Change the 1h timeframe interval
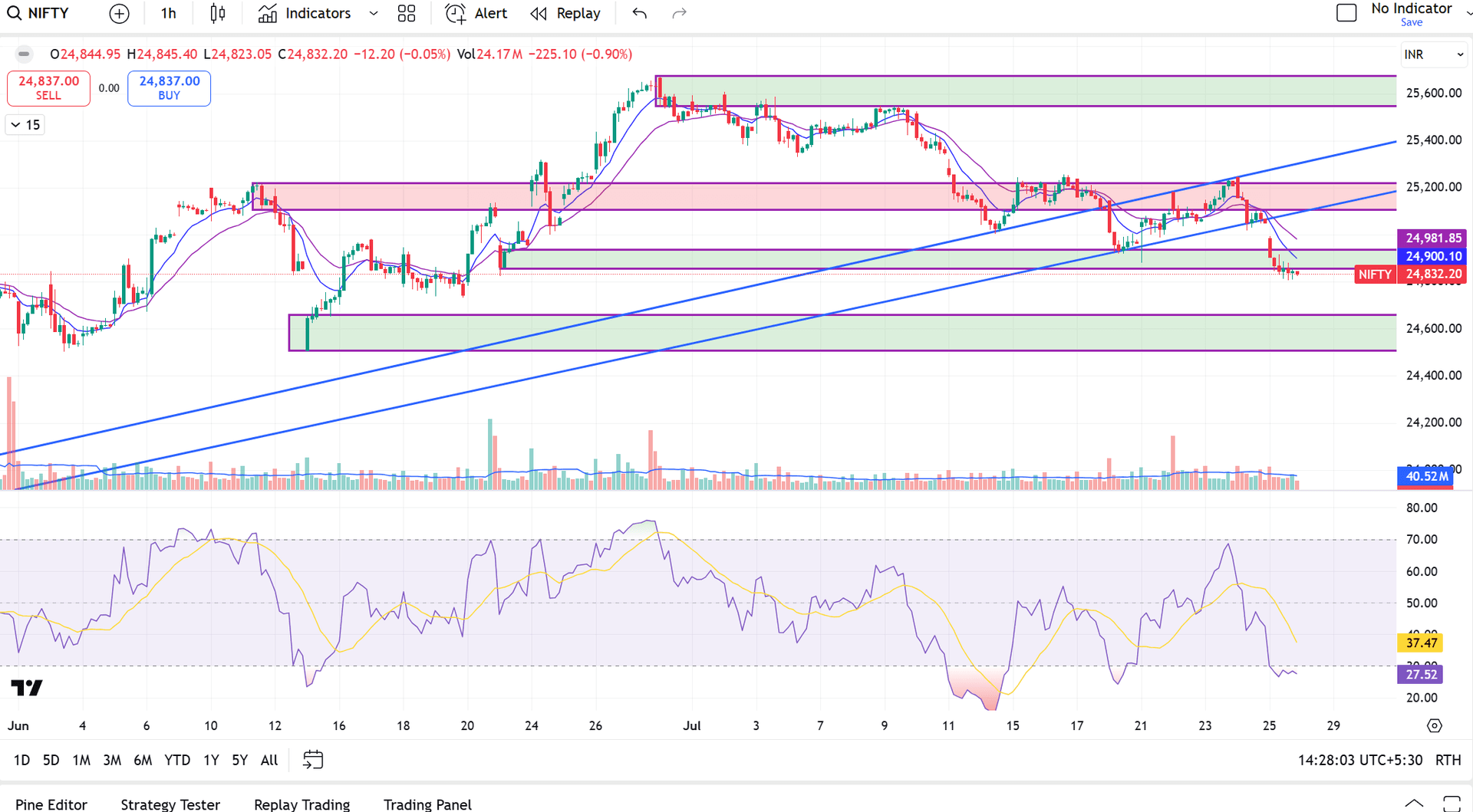1473x812 pixels. [x=169, y=13]
